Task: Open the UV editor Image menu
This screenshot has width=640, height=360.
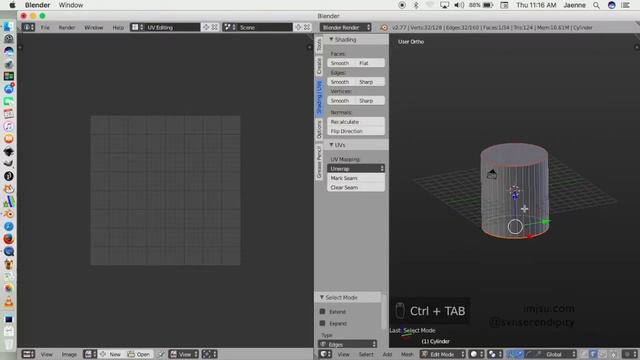Action: coord(69,354)
